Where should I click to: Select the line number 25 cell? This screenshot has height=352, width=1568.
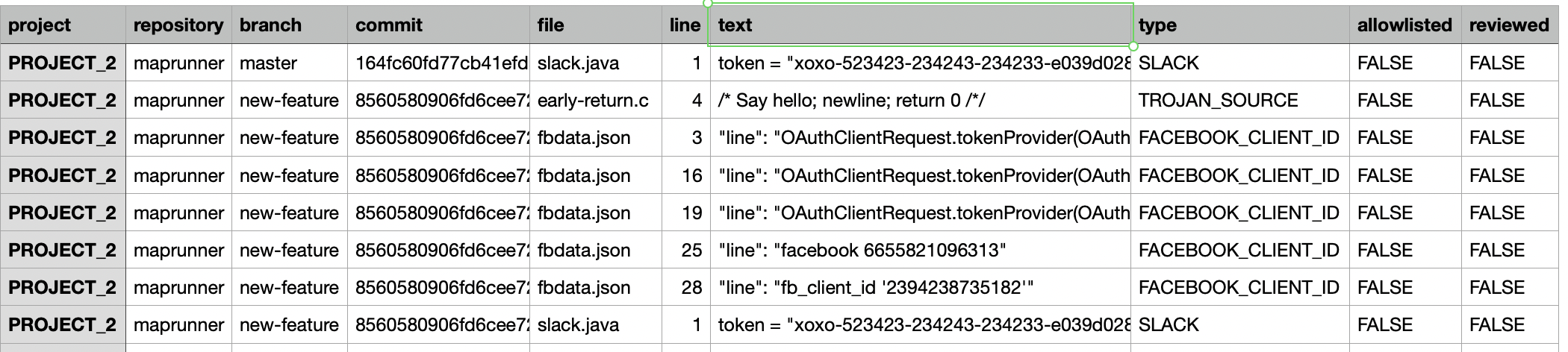[685, 251]
